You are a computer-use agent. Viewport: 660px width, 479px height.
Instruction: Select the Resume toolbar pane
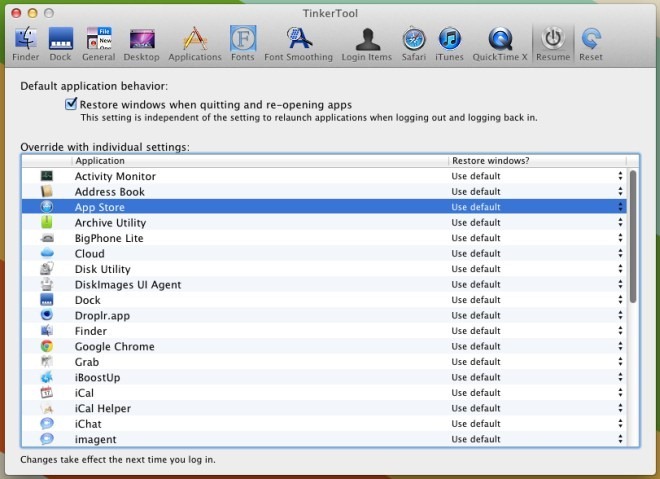(553, 44)
